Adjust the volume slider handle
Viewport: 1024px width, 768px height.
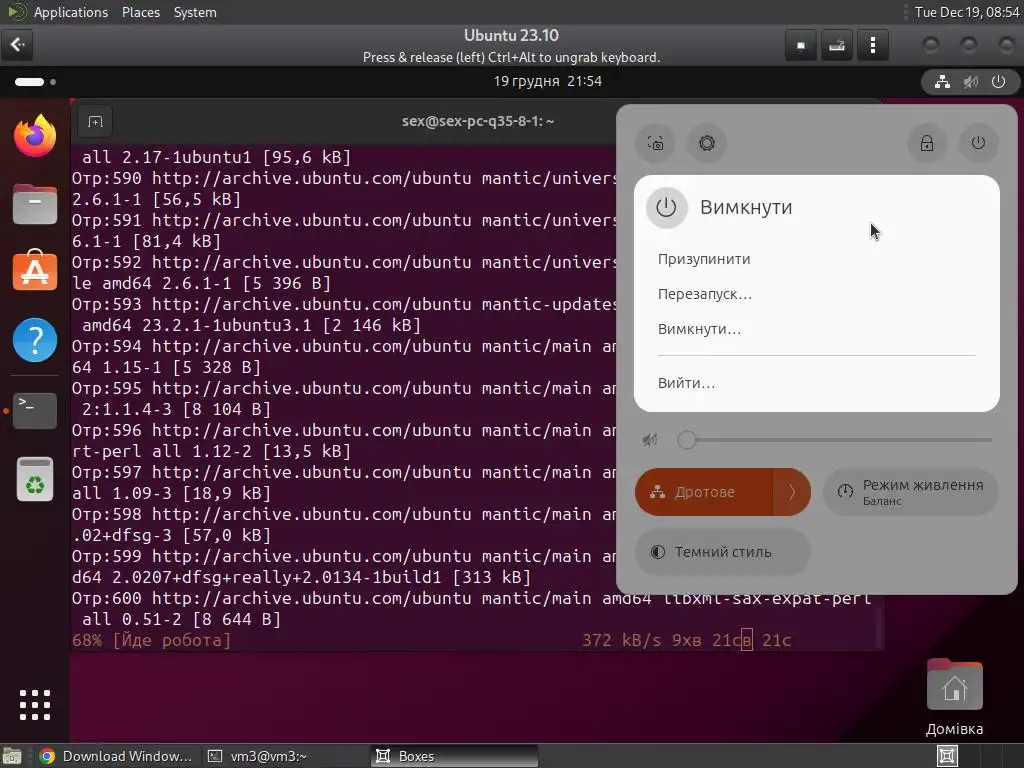click(686, 440)
